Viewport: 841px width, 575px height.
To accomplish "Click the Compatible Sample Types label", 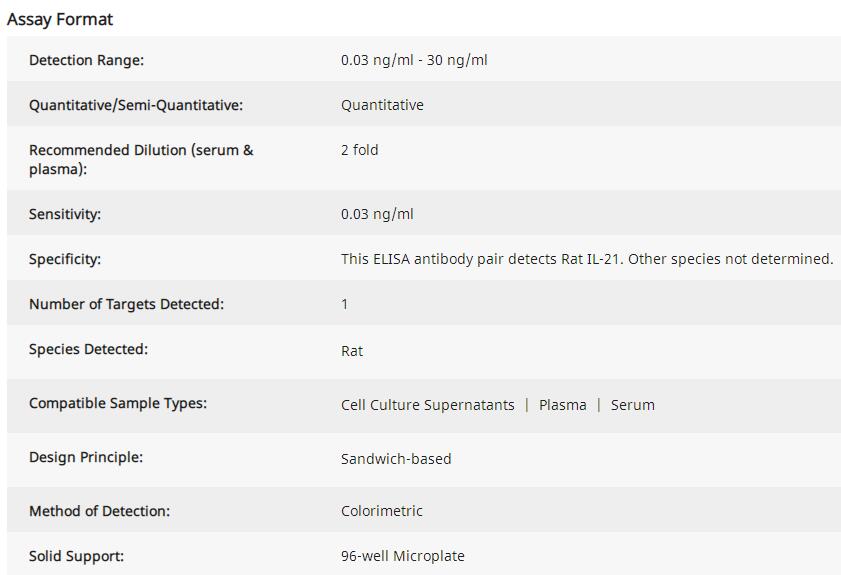I will click(118, 403).
